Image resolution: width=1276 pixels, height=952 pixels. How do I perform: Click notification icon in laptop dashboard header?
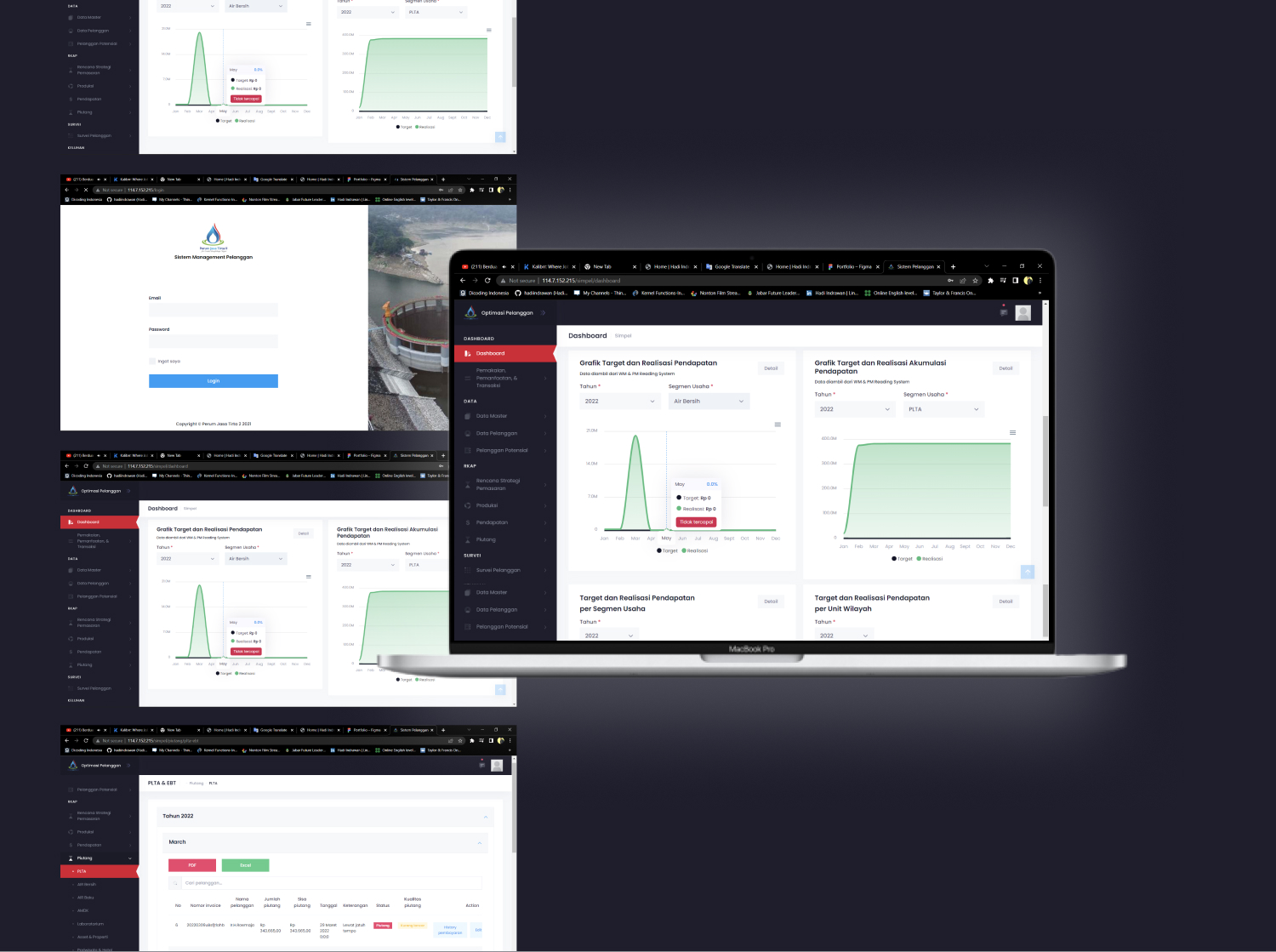1003,312
